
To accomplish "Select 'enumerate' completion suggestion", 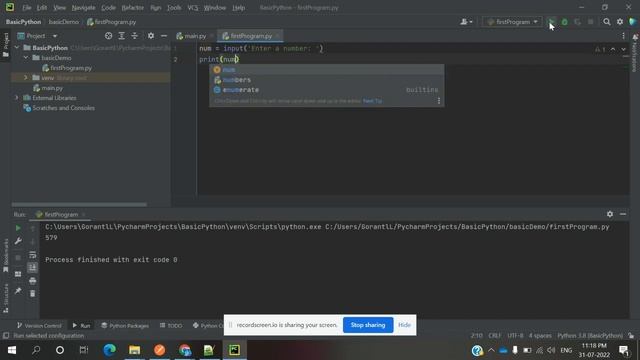I will click(327, 90).
